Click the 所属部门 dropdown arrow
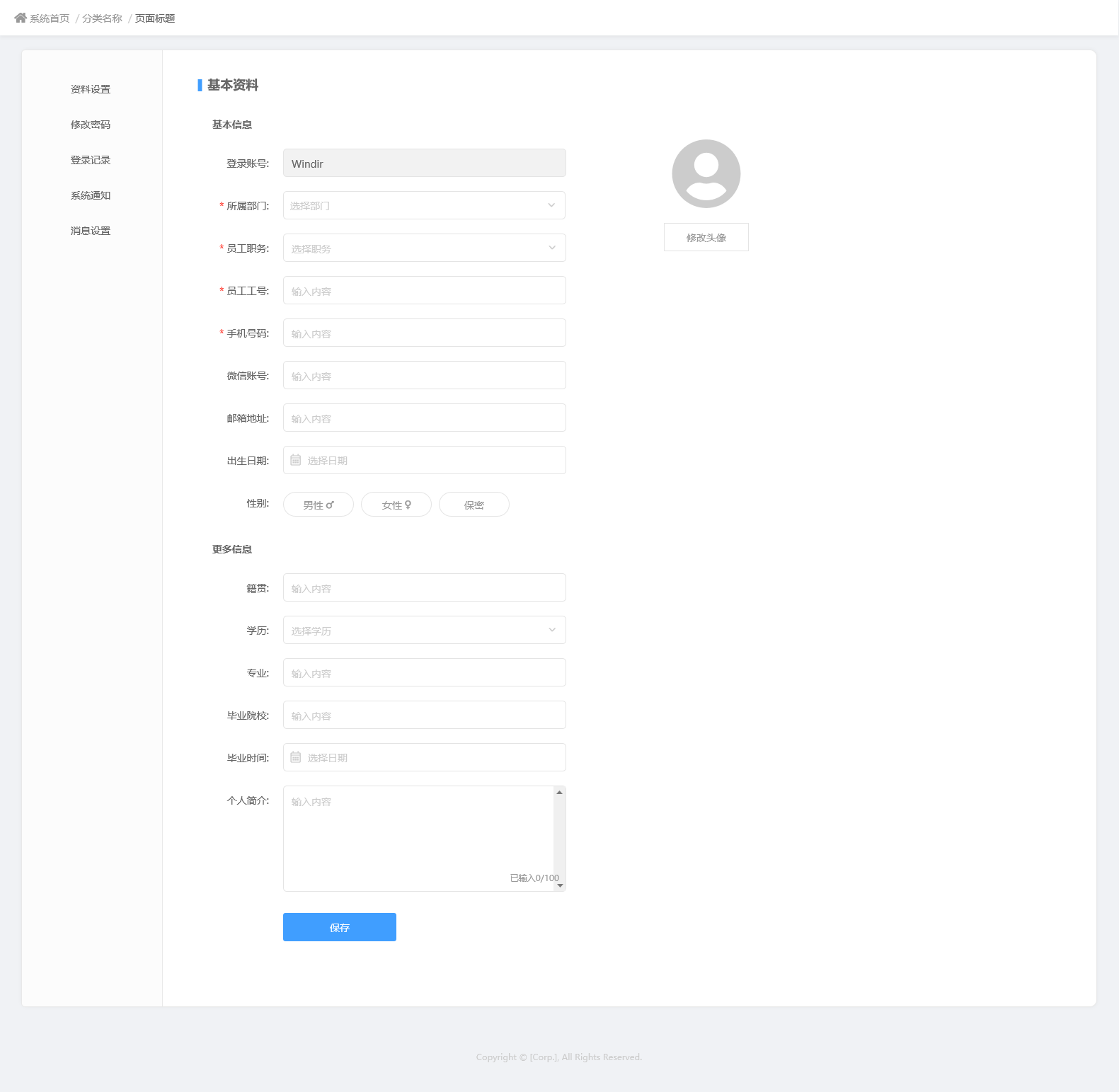Screen dimensions: 1119x1092 pyautogui.click(x=551, y=205)
